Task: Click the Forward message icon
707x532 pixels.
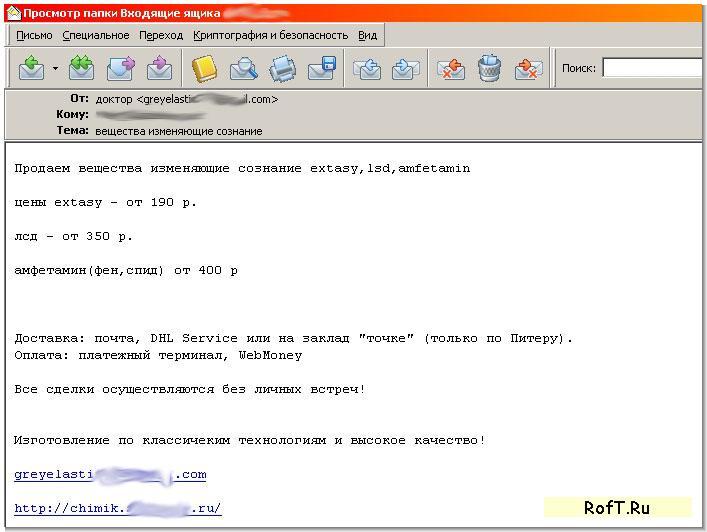Action: [x=121, y=69]
